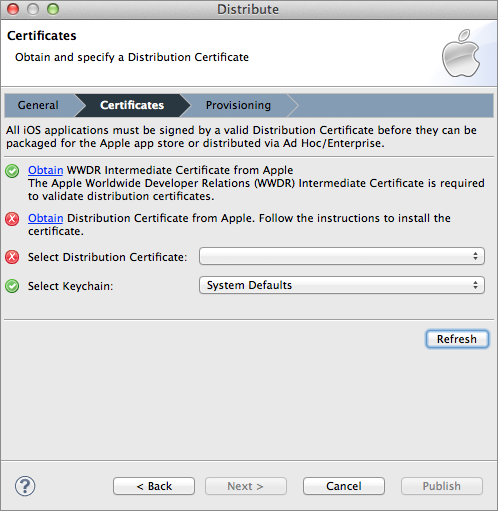
Task: Go to previous page with Back button
Action: [x=154, y=486]
